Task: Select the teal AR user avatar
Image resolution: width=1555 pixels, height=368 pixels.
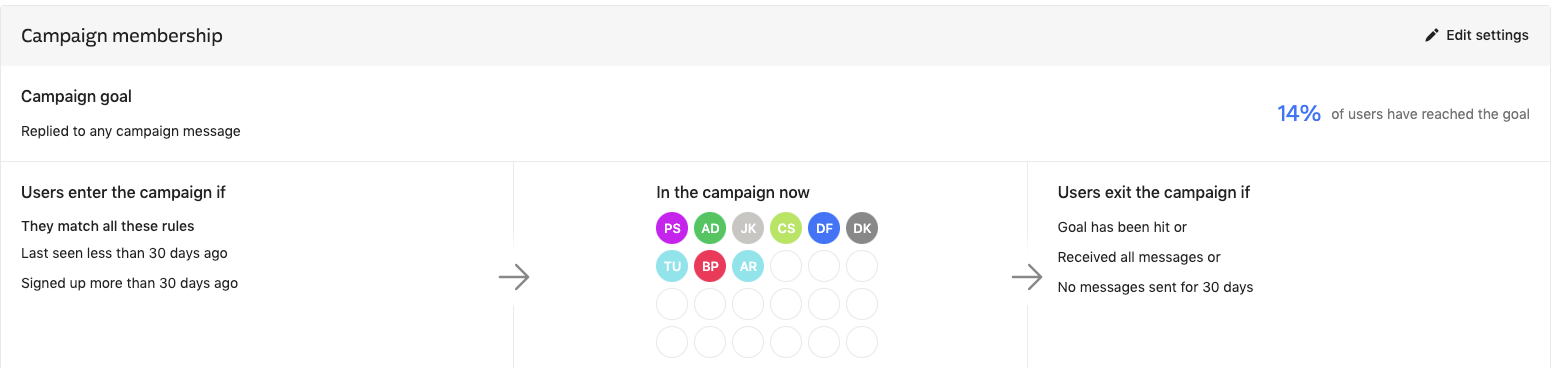Action: [x=748, y=266]
